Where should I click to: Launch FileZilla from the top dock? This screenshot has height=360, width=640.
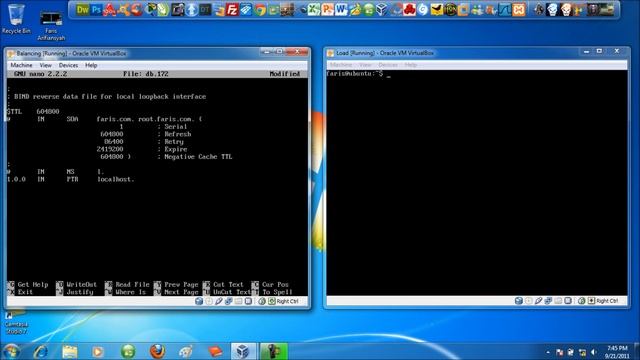(x=232, y=9)
